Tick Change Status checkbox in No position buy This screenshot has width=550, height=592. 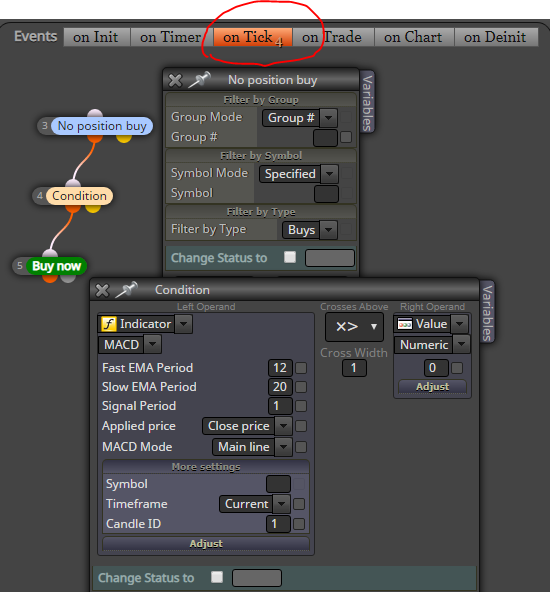coord(290,257)
